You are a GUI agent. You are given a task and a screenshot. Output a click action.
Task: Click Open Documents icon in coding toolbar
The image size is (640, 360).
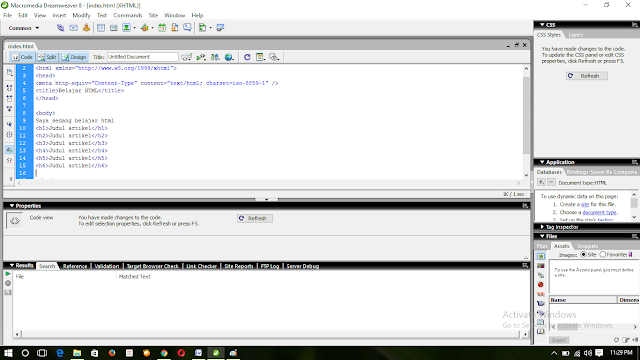pyautogui.click(x=9, y=72)
